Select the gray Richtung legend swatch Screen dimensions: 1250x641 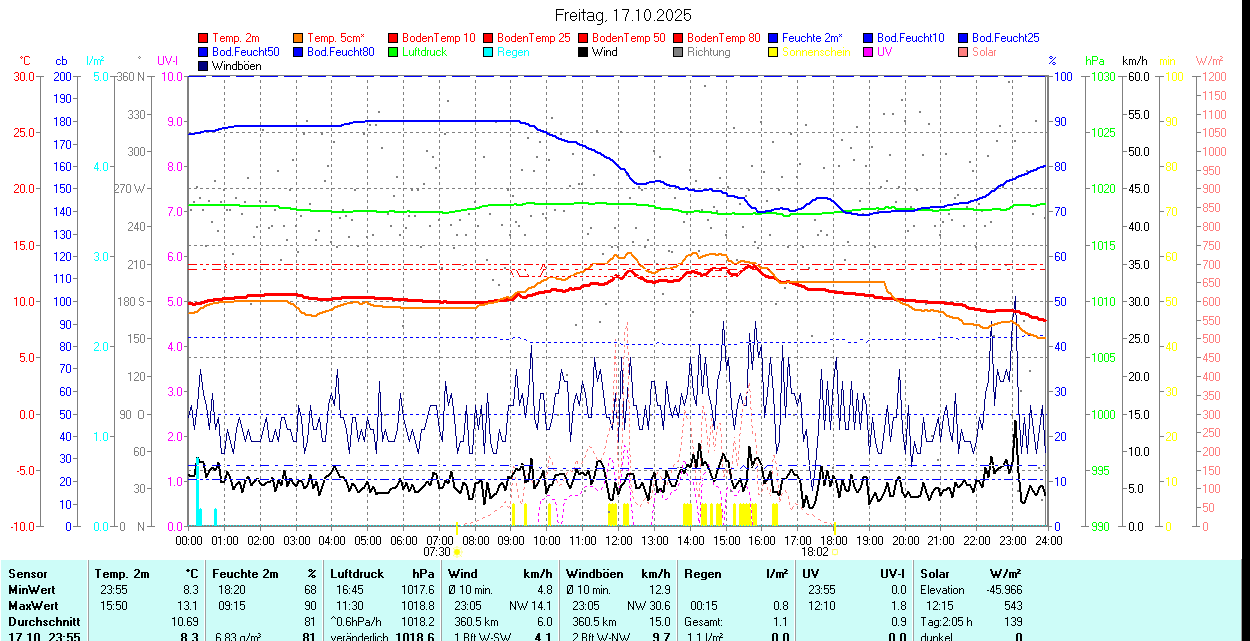(678, 52)
